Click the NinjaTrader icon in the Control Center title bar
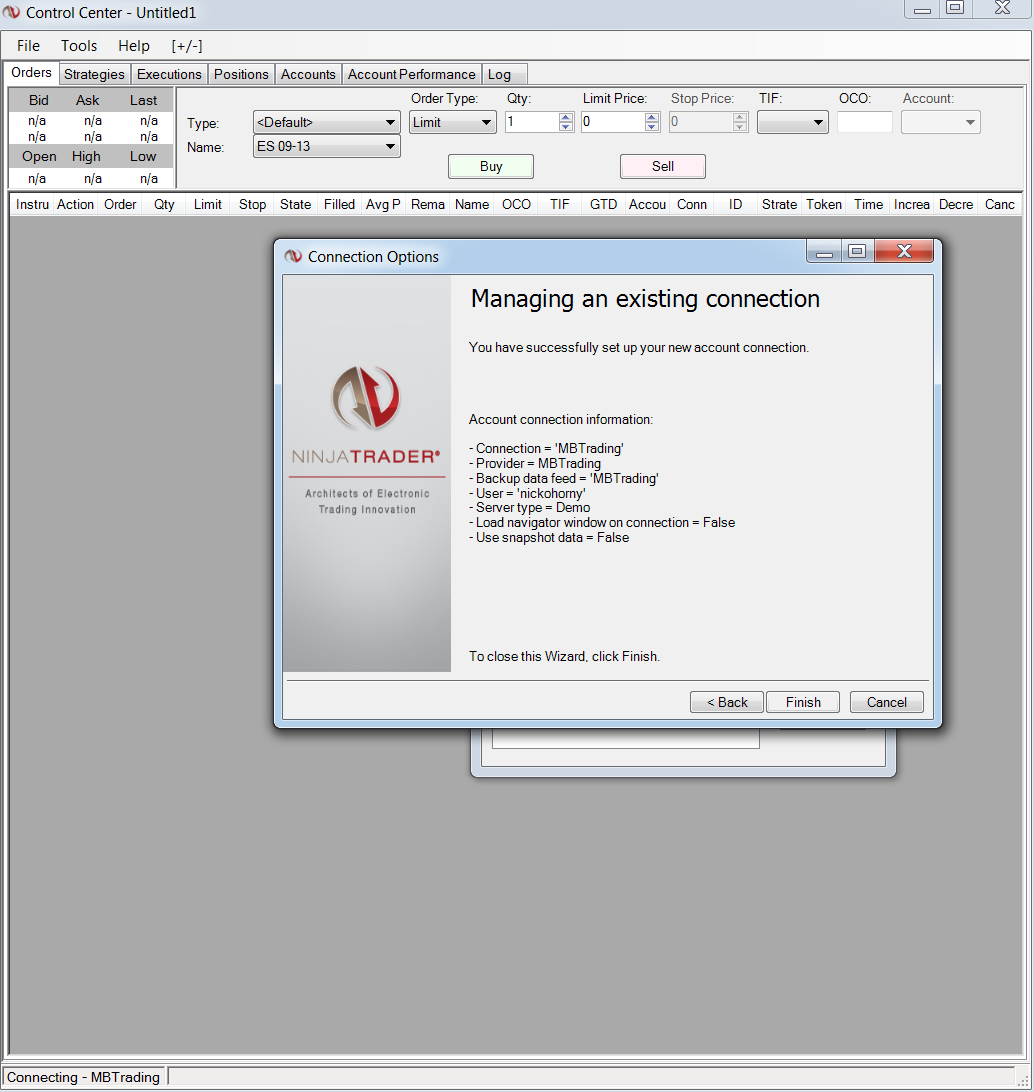 tap(11, 12)
